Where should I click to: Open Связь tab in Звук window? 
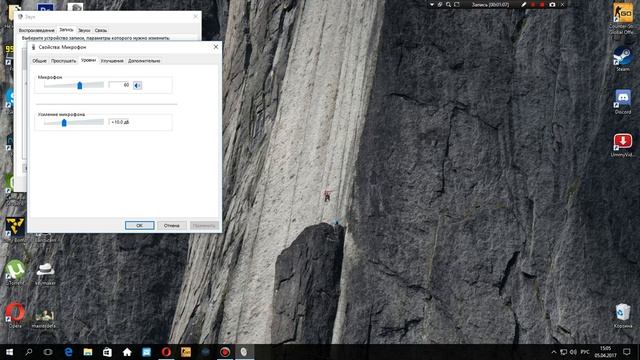[x=100, y=30]
